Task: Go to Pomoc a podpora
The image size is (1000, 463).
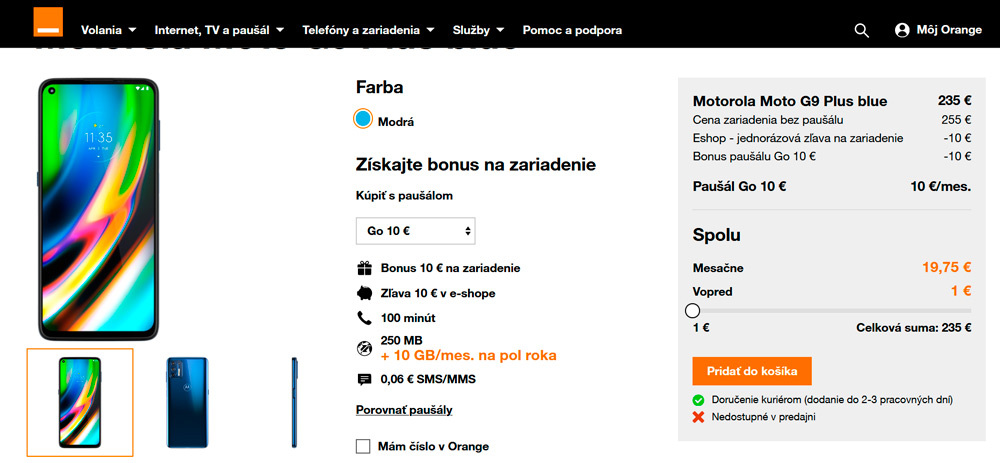Action: click(572, 30)
